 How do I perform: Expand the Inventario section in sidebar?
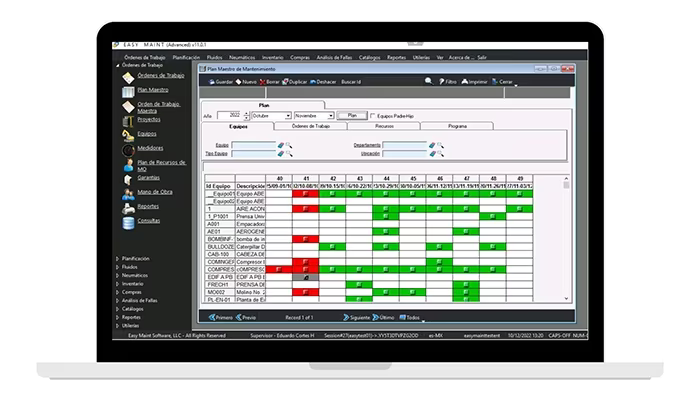117,283
